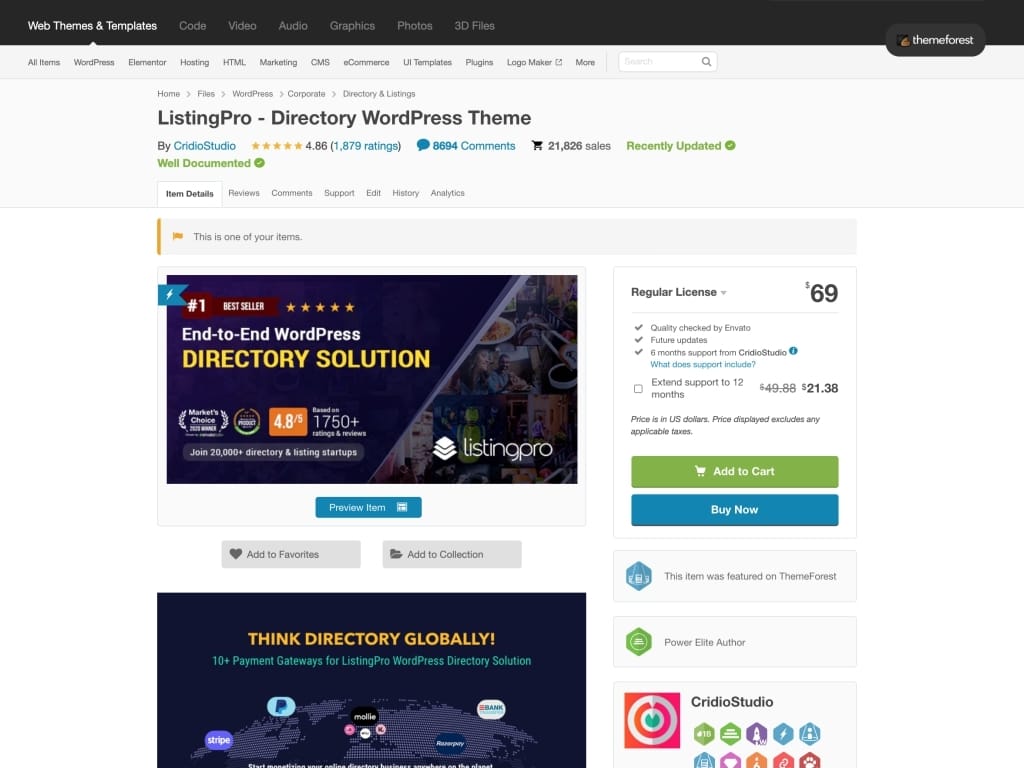
Task: Click Add to Collection button
Action: 452,554
